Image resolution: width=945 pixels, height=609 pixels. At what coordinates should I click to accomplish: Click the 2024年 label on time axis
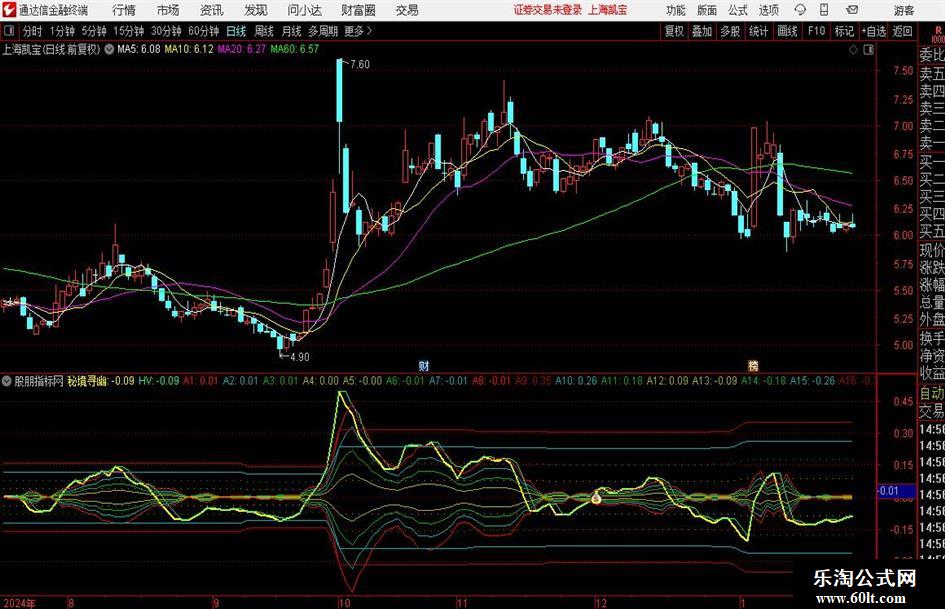(19, 603)
